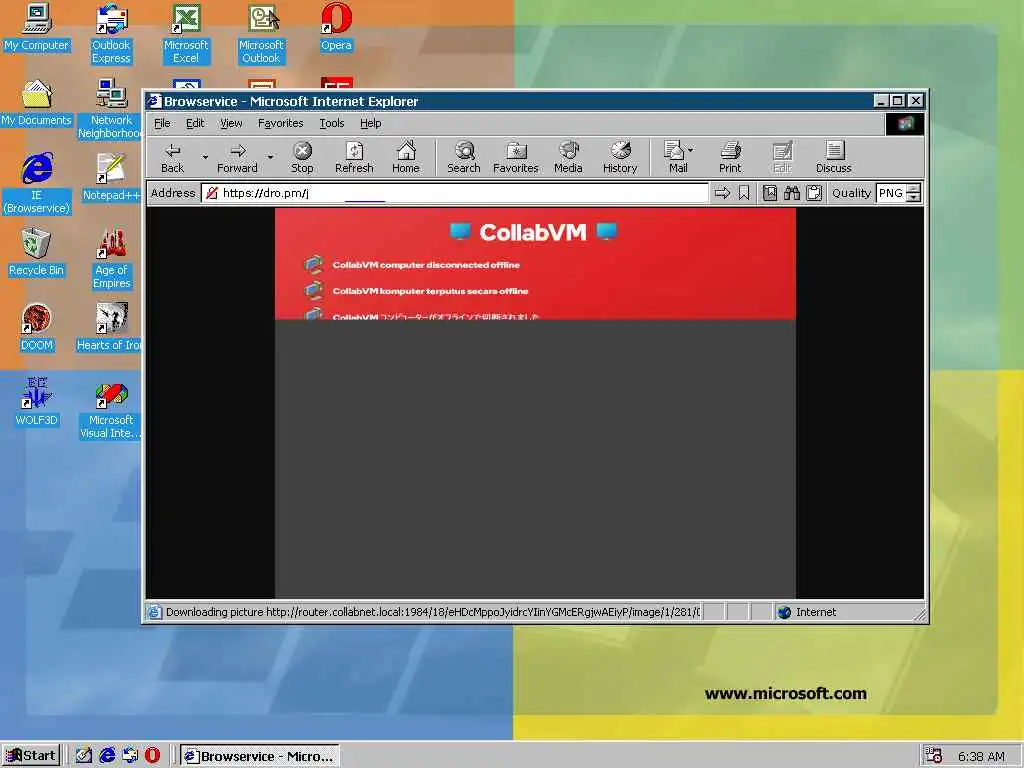Print the current page
Image resolution: width=1024 pixels, height=768 pixels.
pyautogui.click(x=730, y=158)
